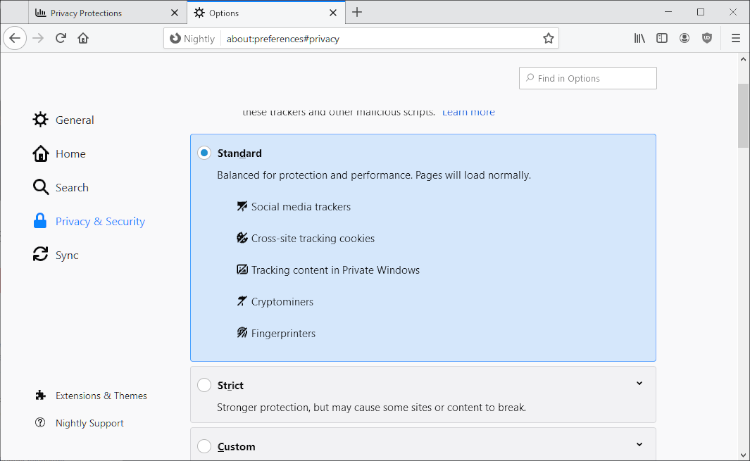Expand the Strict section chevron

639,383
